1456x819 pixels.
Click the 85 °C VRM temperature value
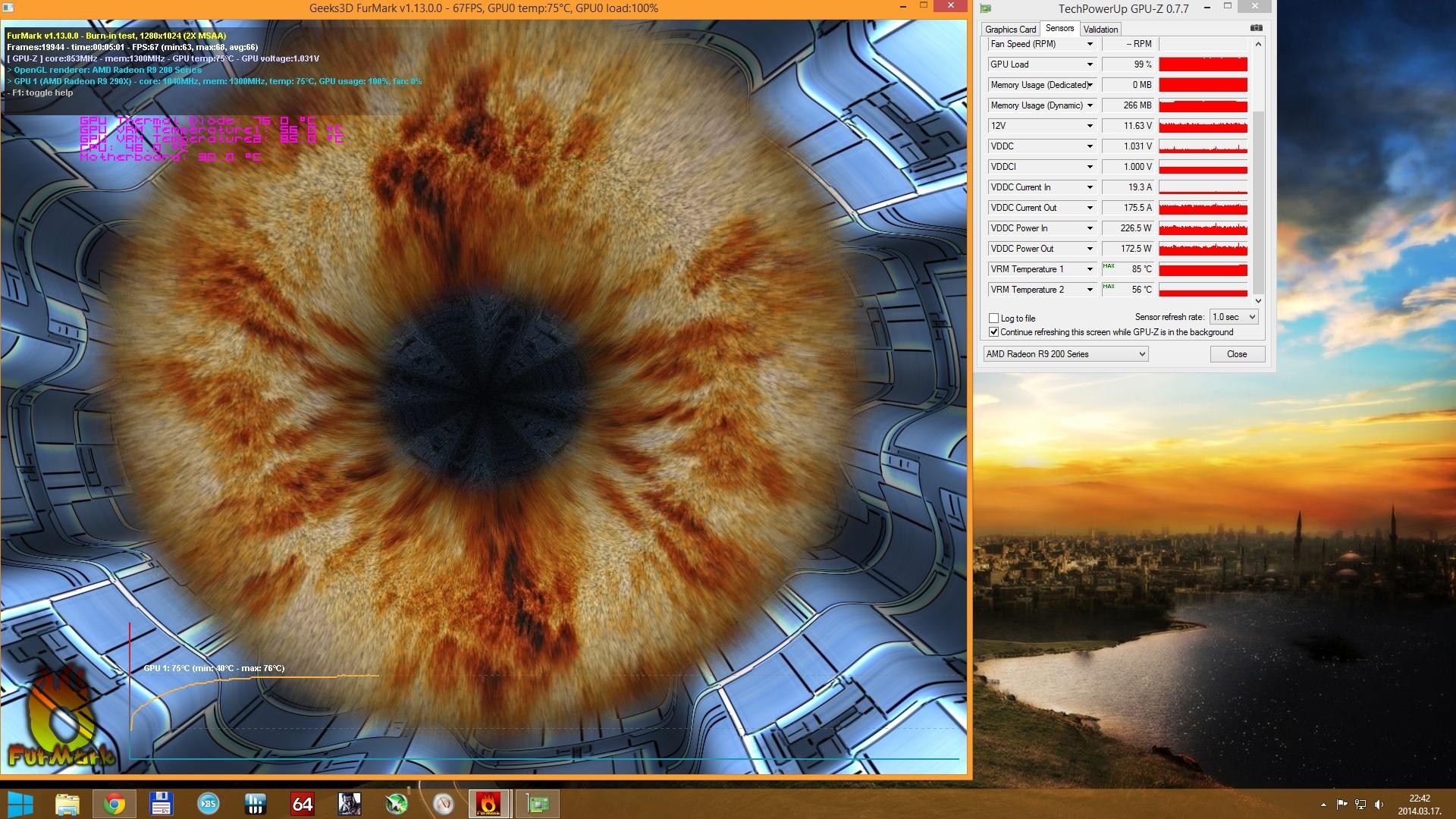click(1128, 269)
